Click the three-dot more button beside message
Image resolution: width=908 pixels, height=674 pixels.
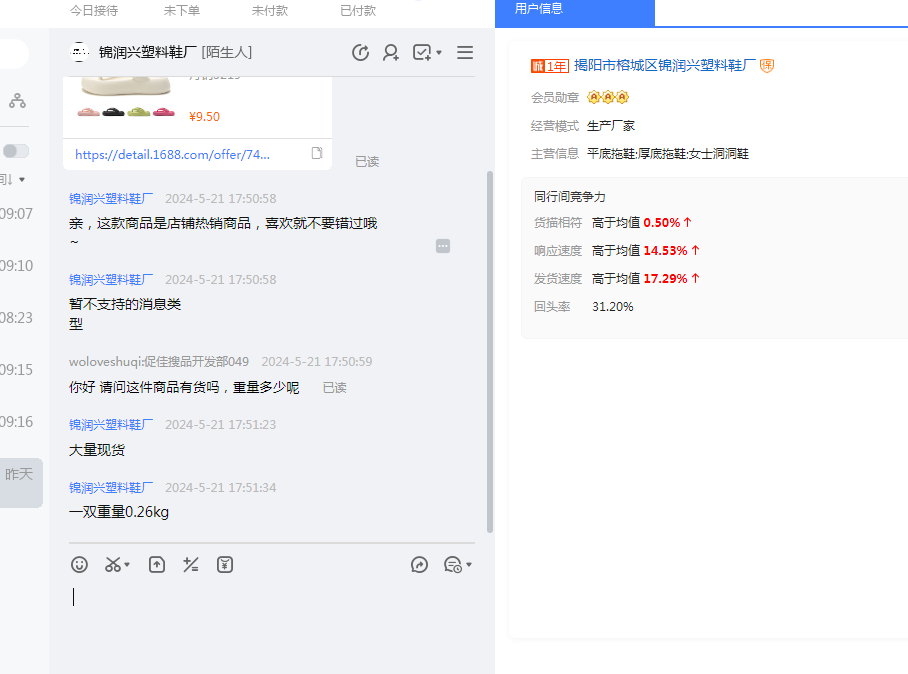[x=443, y=246]
